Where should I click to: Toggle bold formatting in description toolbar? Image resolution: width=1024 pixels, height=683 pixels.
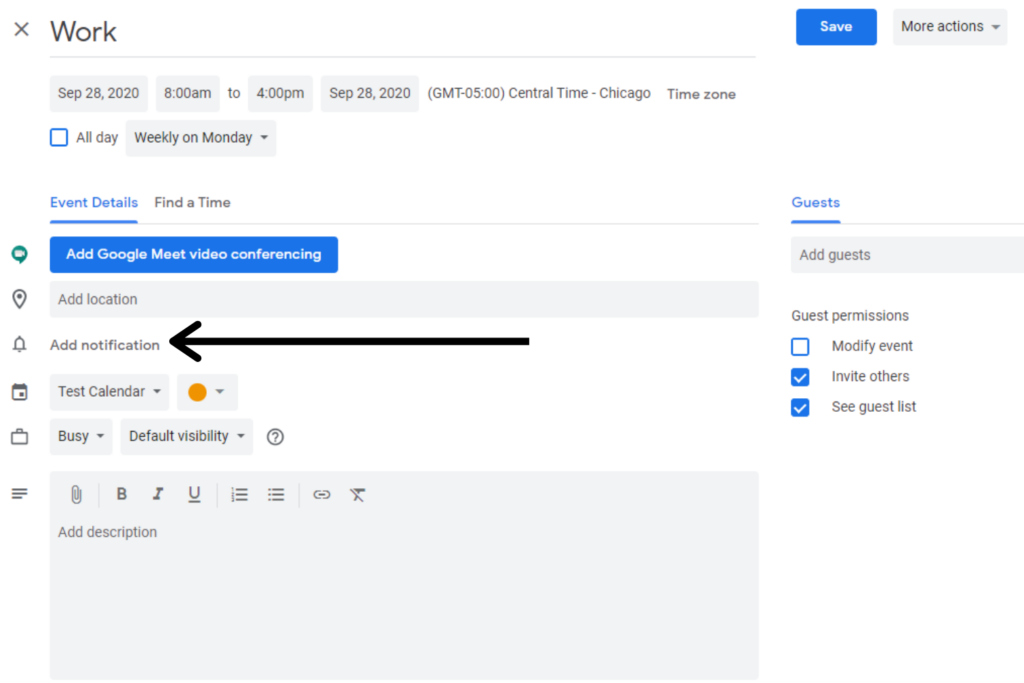click(x=121, y=494)
